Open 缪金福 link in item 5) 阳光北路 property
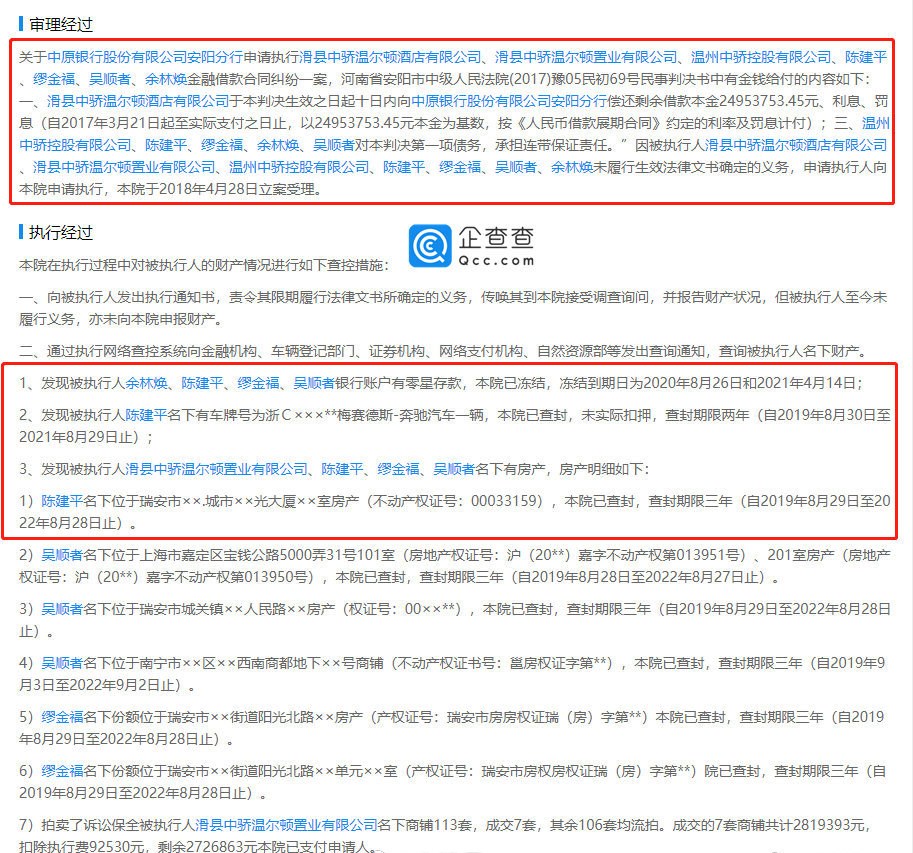Screen dimensions: 913x853 (62, 717)
